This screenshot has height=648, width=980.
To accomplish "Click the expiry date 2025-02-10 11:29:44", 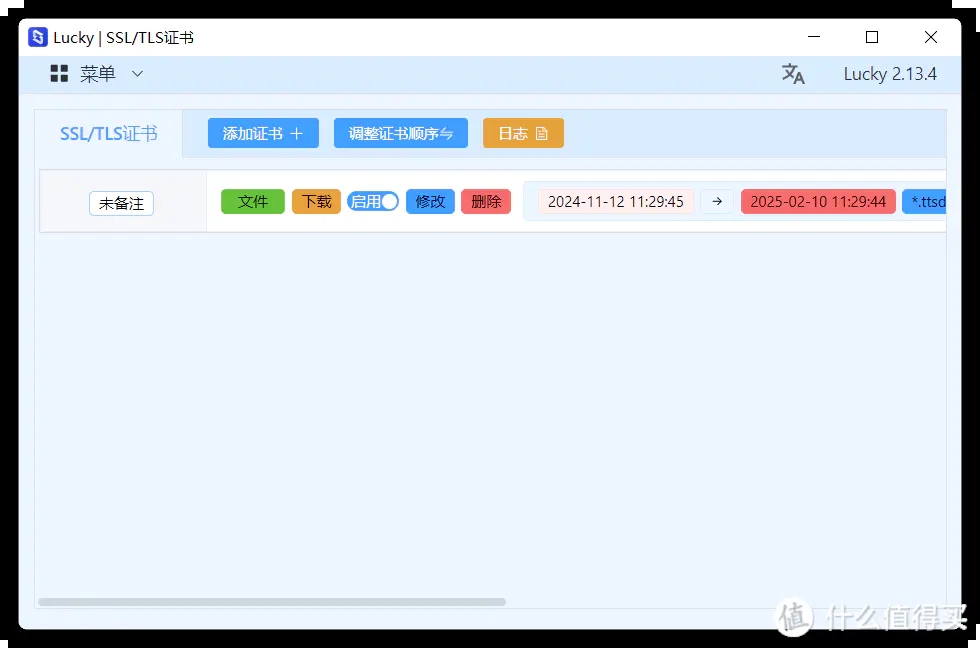I will (818, 201).
